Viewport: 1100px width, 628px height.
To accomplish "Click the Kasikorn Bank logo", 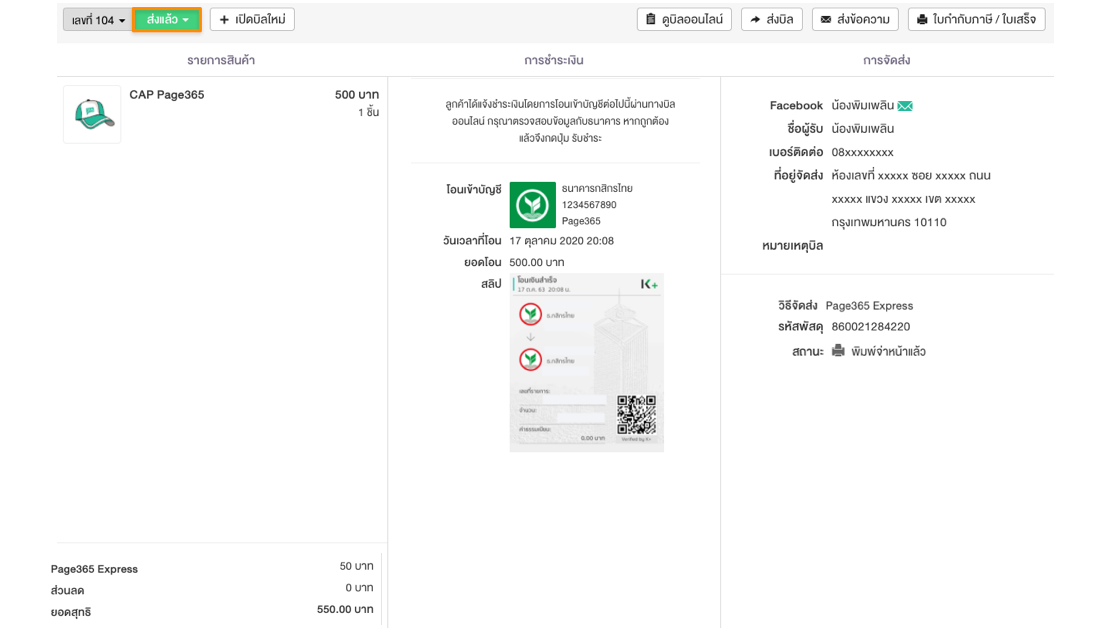I will pyautogui.click(x=532, y=205).
